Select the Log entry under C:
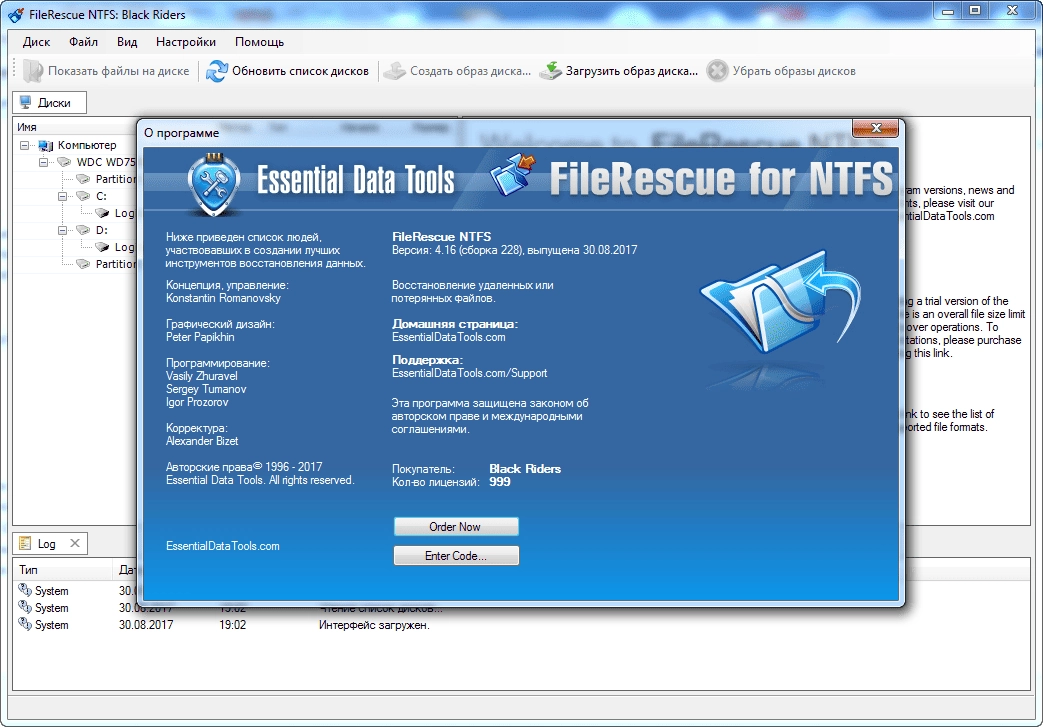 pos(124,213)
